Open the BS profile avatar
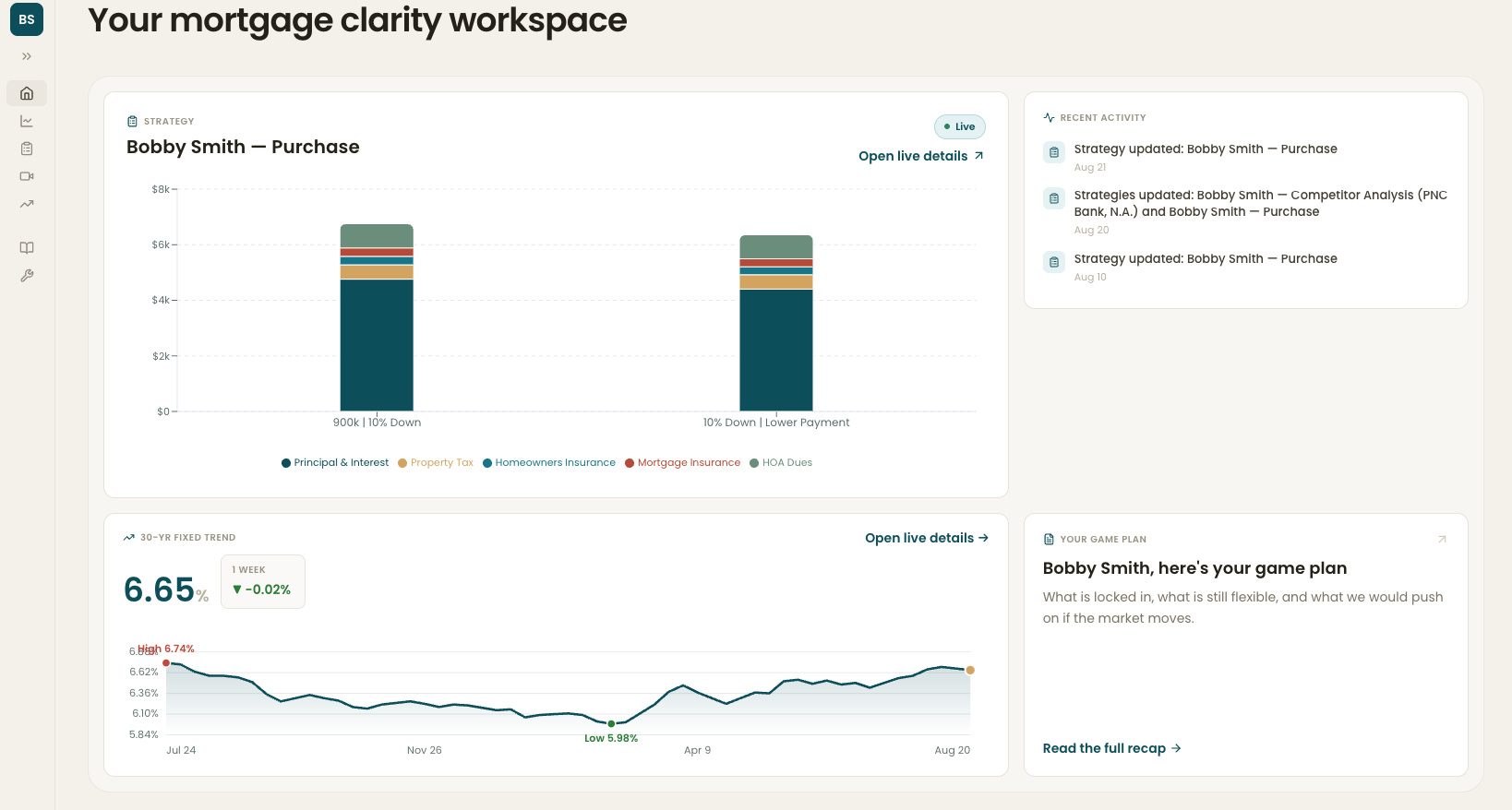 click(x=27, y=19)
